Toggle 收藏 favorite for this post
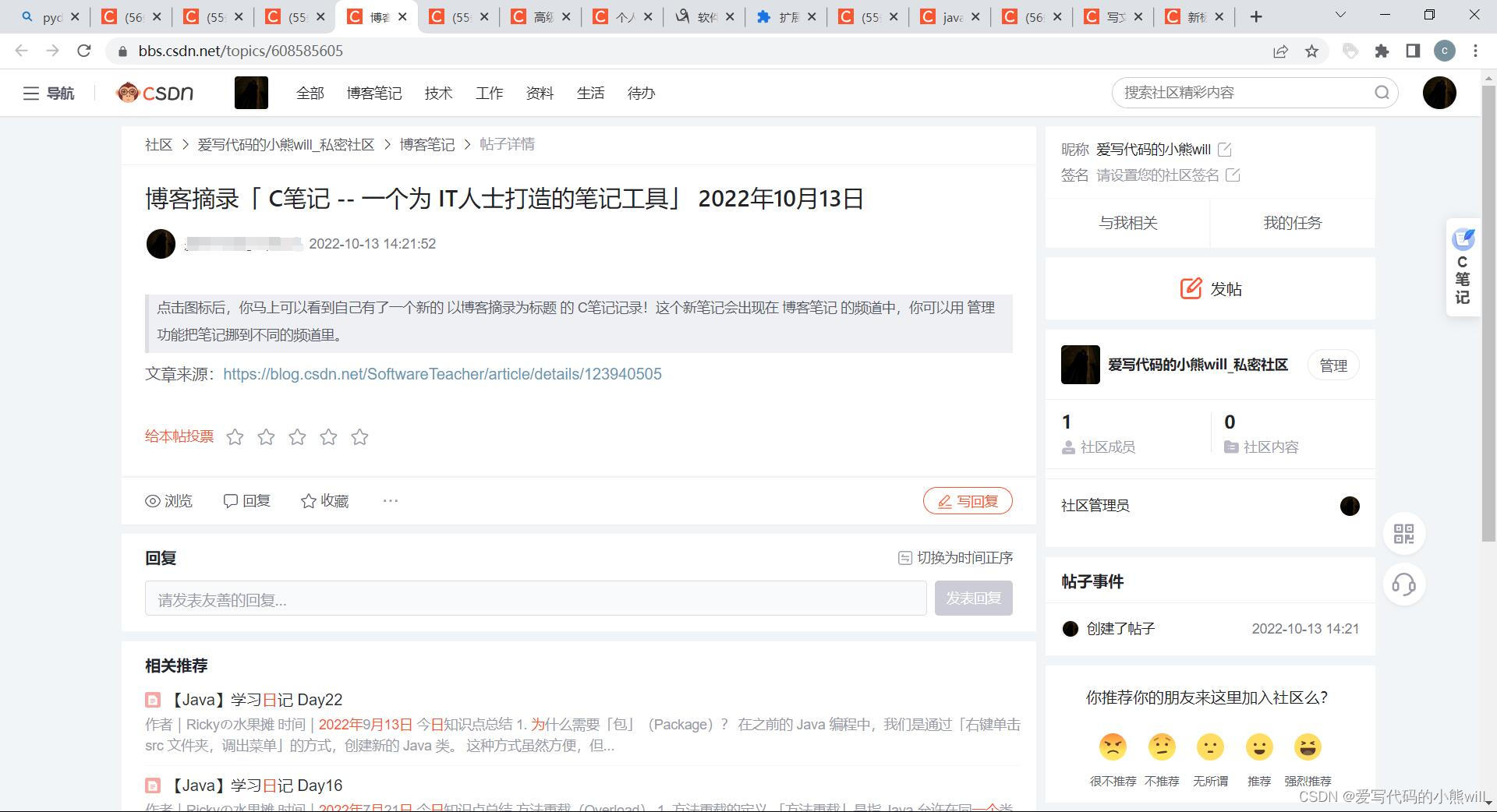The image size is (1497, 812). coord(324,501)
